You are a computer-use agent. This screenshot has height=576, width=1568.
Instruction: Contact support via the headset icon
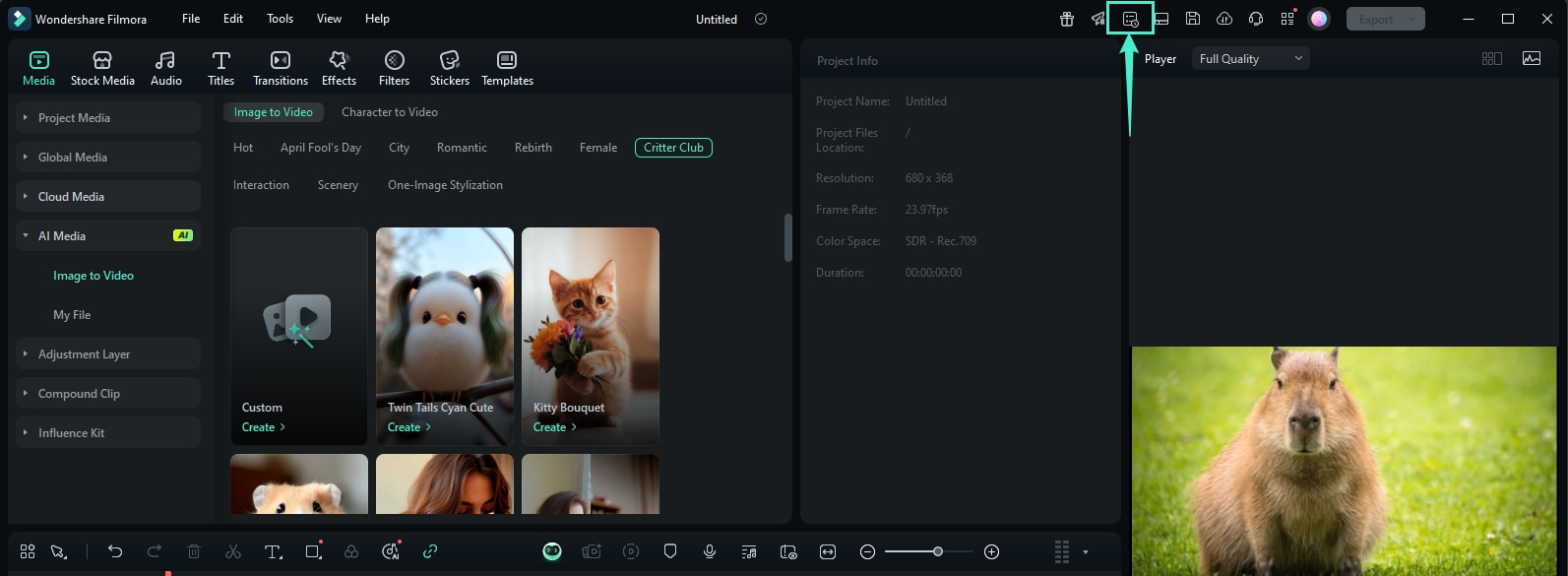1256,19
